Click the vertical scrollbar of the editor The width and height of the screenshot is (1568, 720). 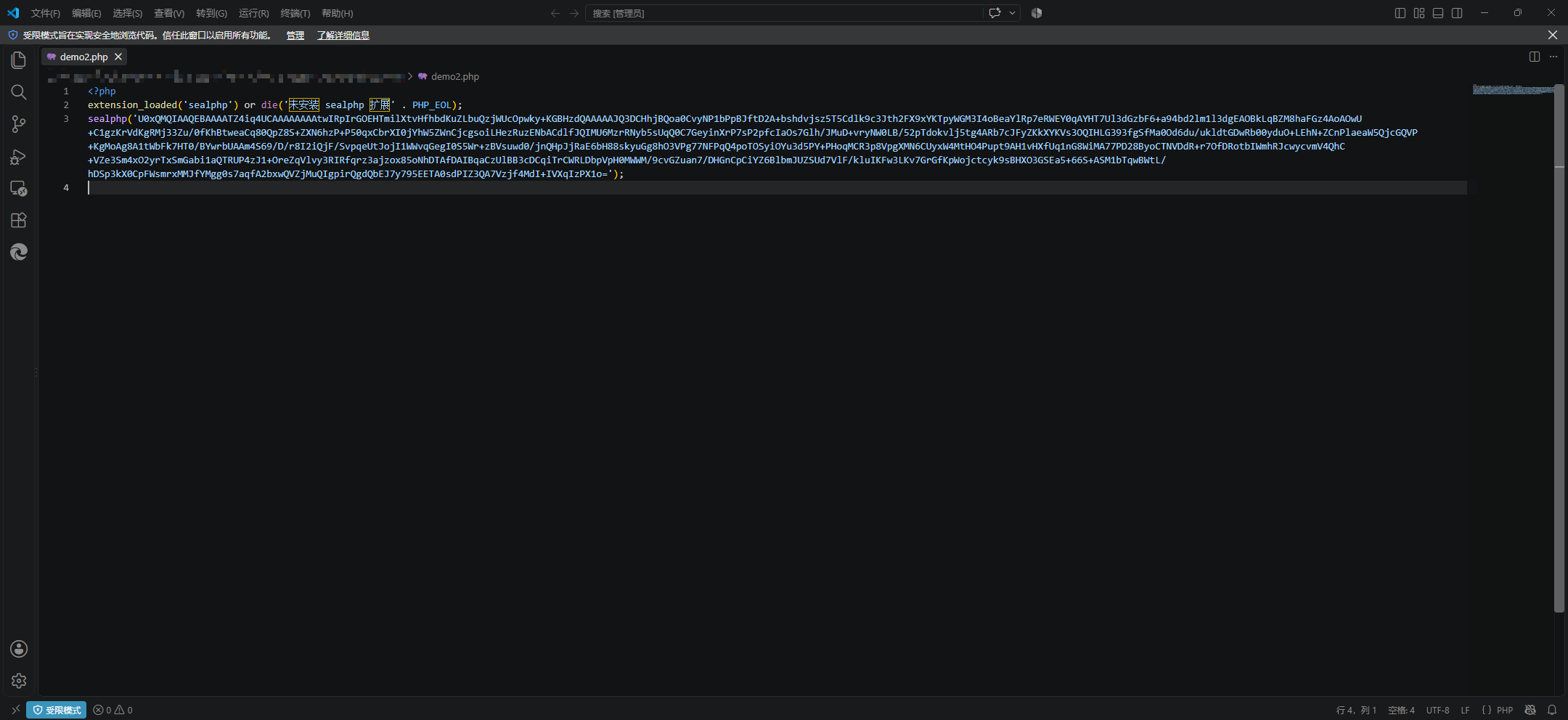[x=1559, y=348]
